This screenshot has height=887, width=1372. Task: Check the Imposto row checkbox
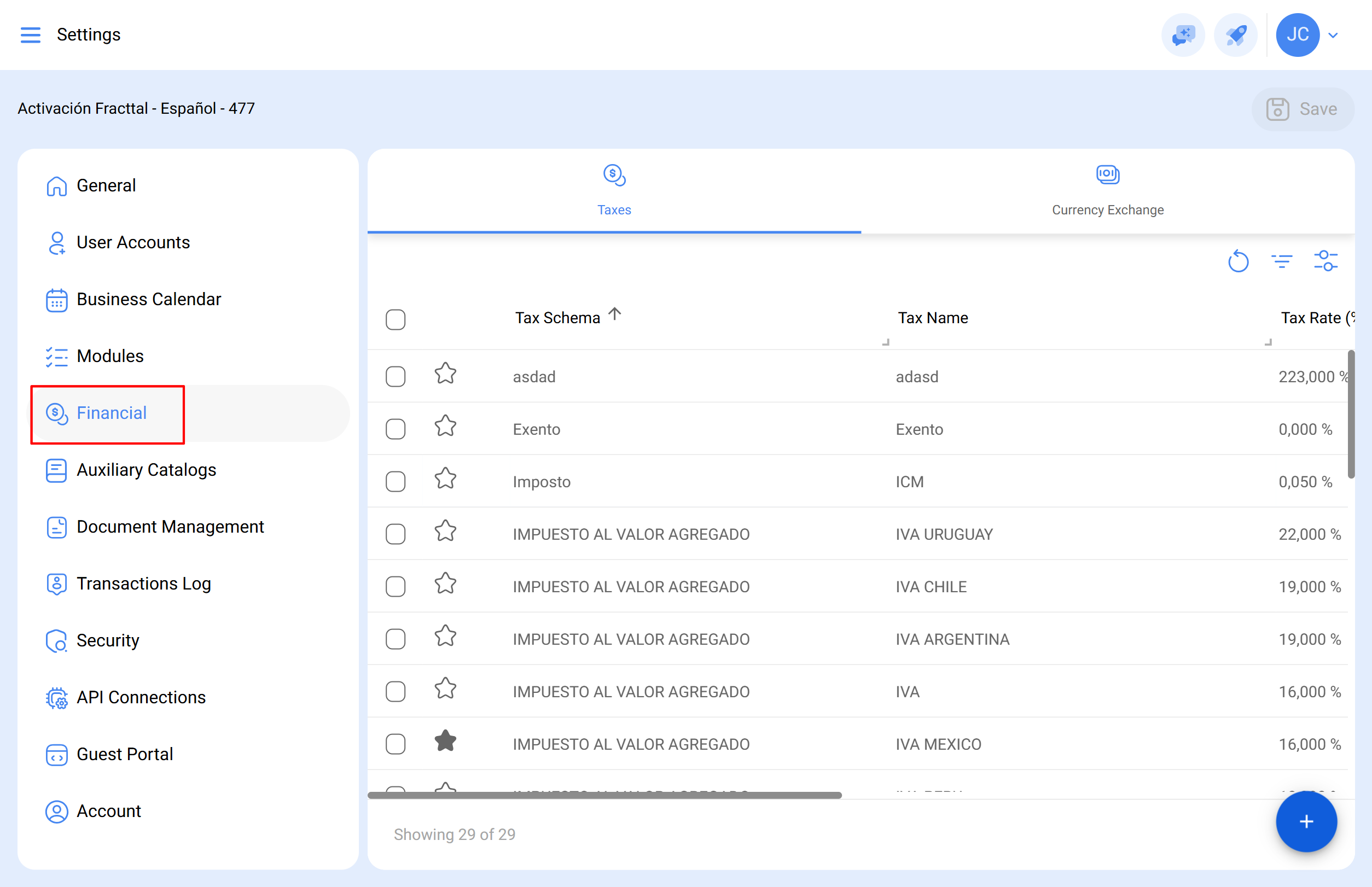(x=396, y=482)
